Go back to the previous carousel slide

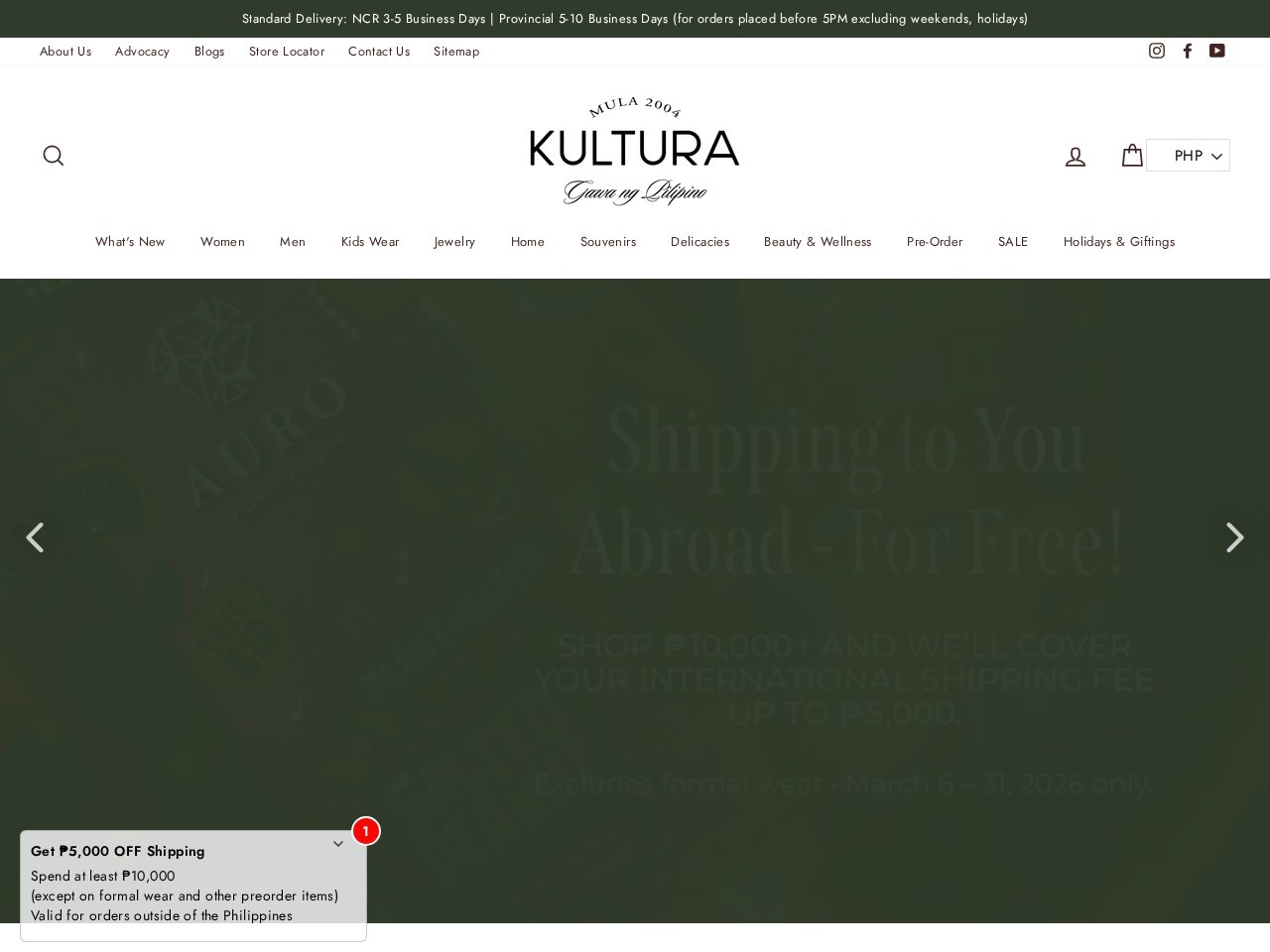35,537
